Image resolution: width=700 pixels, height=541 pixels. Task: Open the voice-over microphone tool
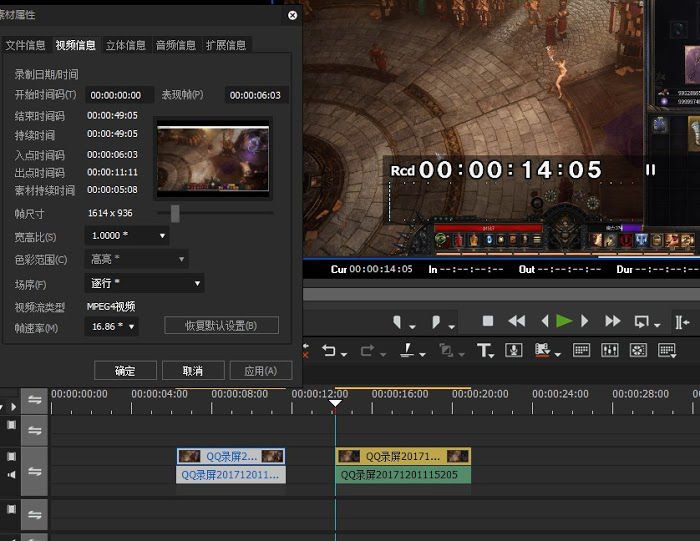tap(513, 350)
